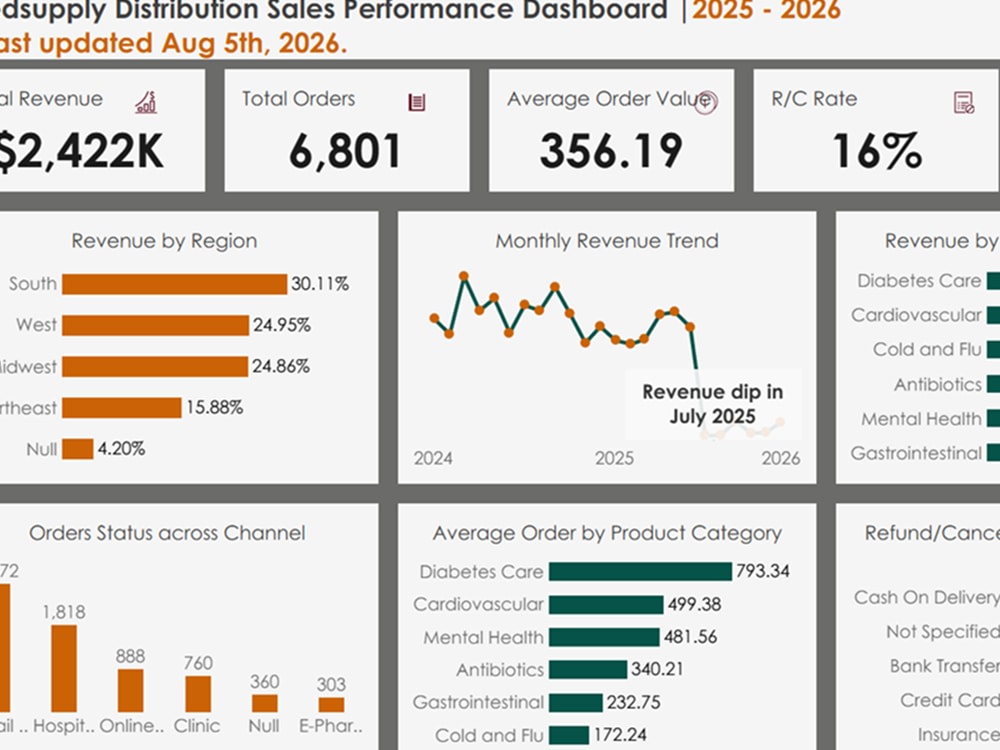The image size is (1000, 750).
Task: Click the highest peak point on trend line
Action: (464, 276)
